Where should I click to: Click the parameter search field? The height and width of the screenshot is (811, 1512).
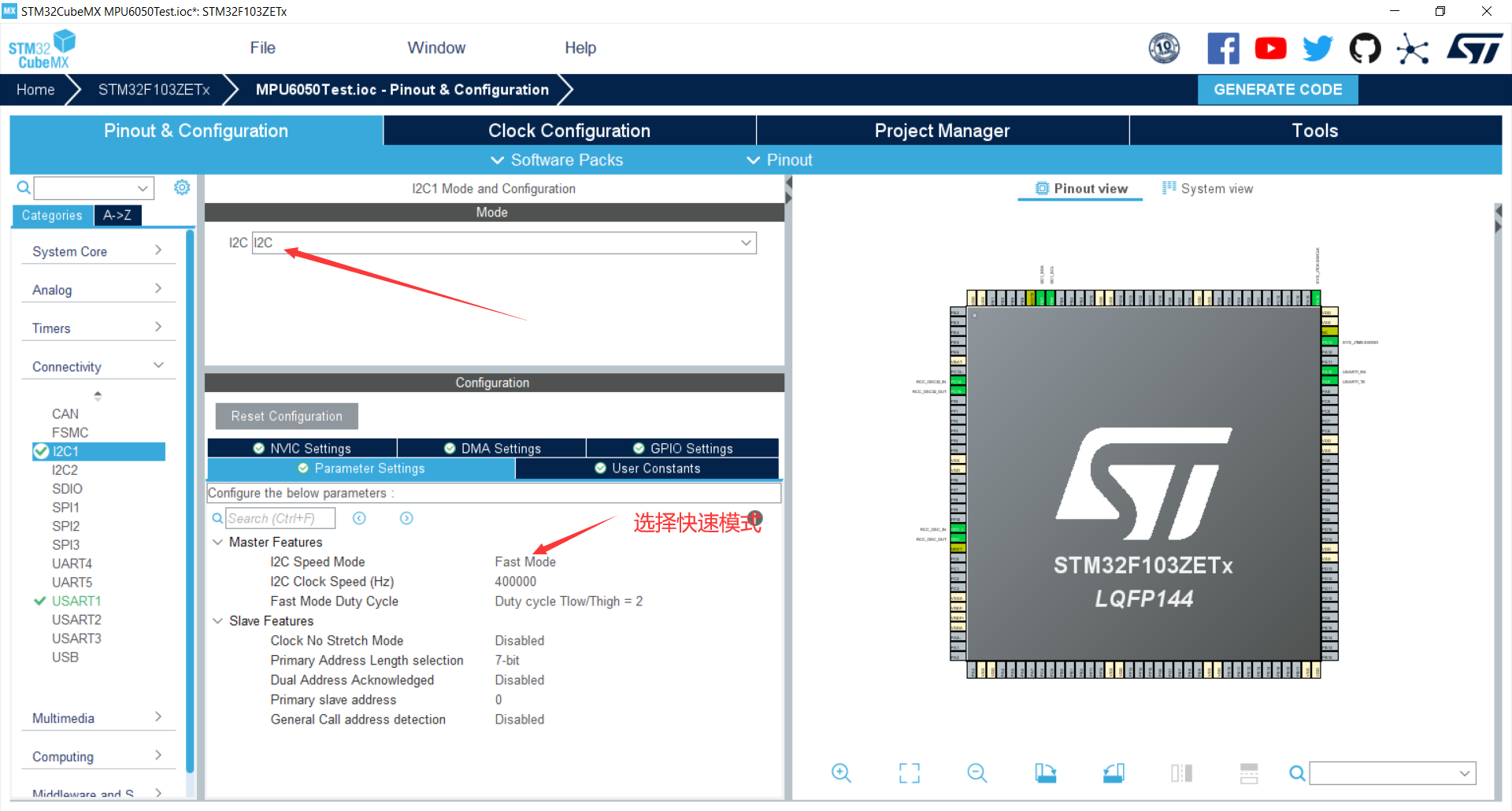(x=280, y=518)
